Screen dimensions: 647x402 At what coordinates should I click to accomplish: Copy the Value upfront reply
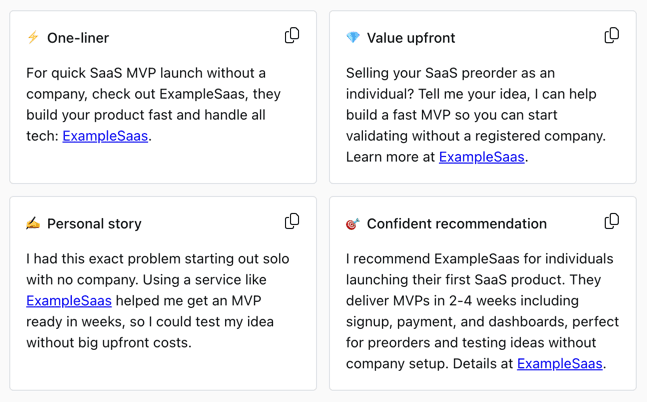(611, 36)
